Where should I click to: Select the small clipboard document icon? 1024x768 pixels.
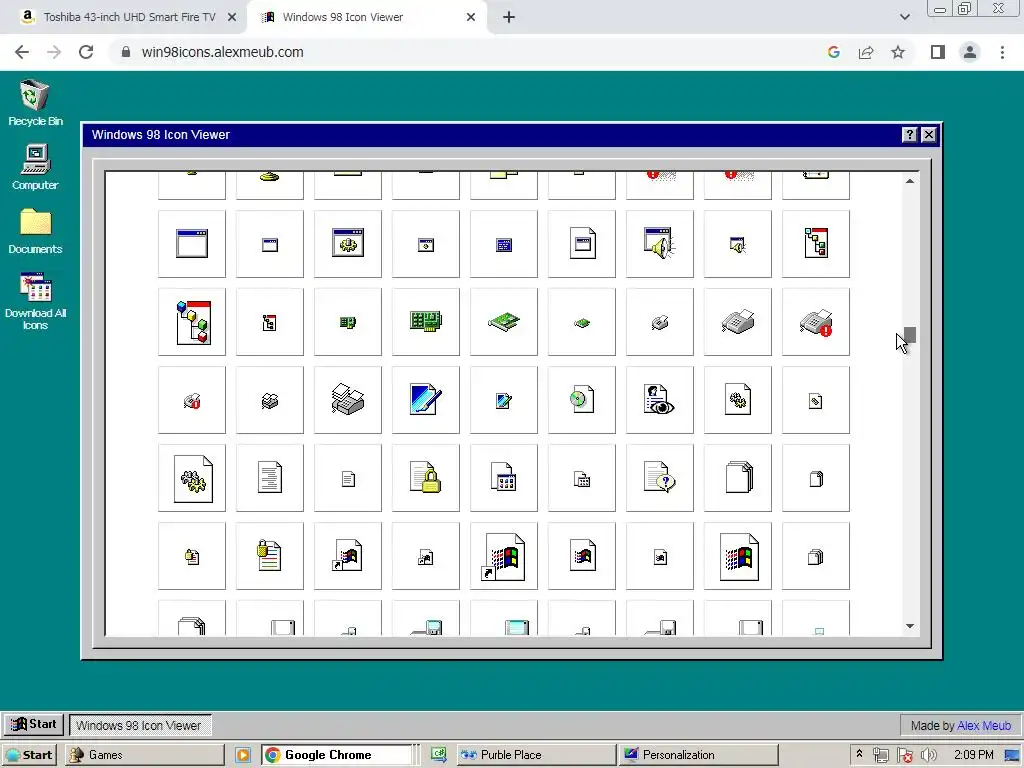pos(191,556)
